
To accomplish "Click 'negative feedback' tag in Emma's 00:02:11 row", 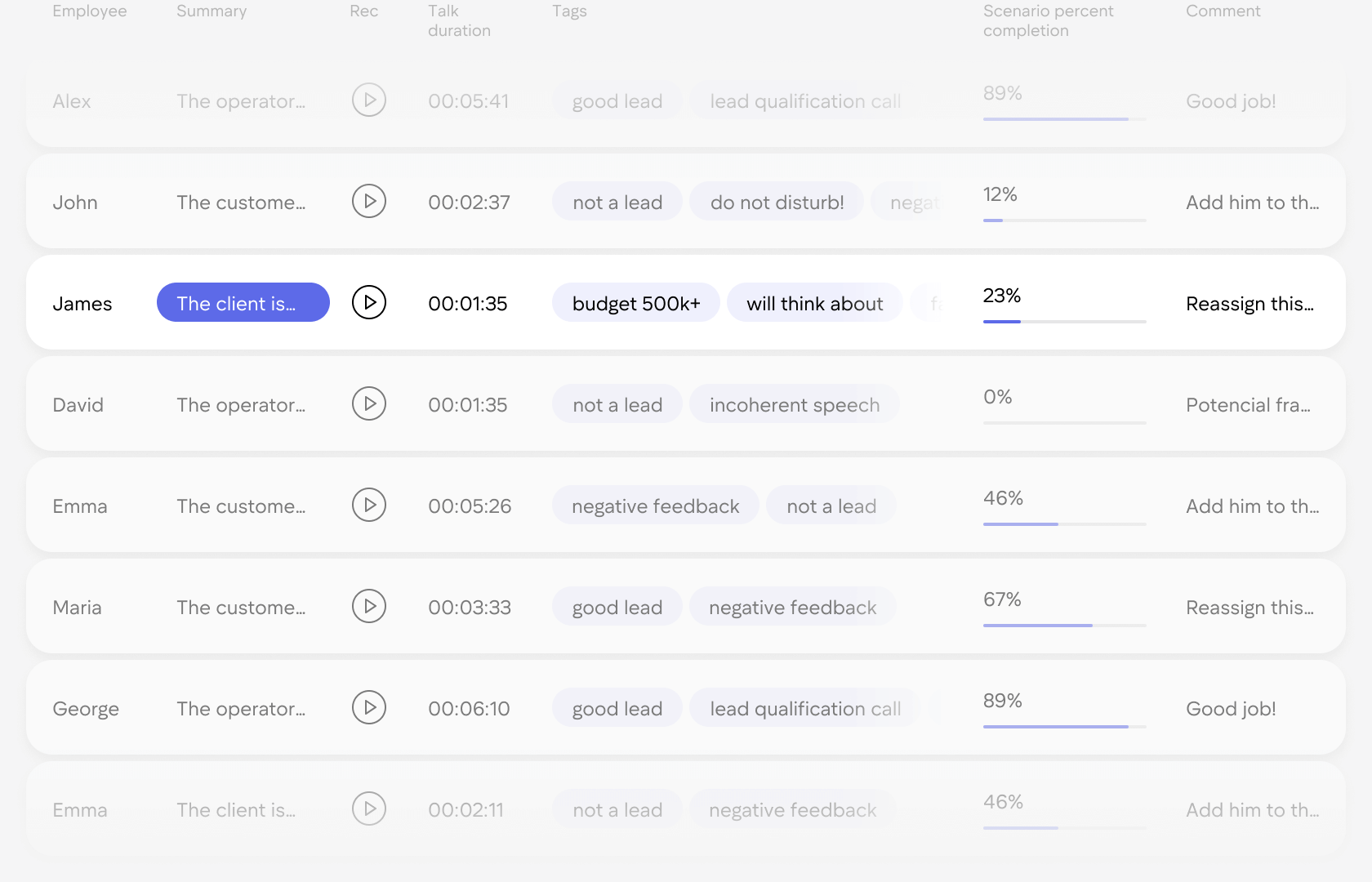I will 793,809.
